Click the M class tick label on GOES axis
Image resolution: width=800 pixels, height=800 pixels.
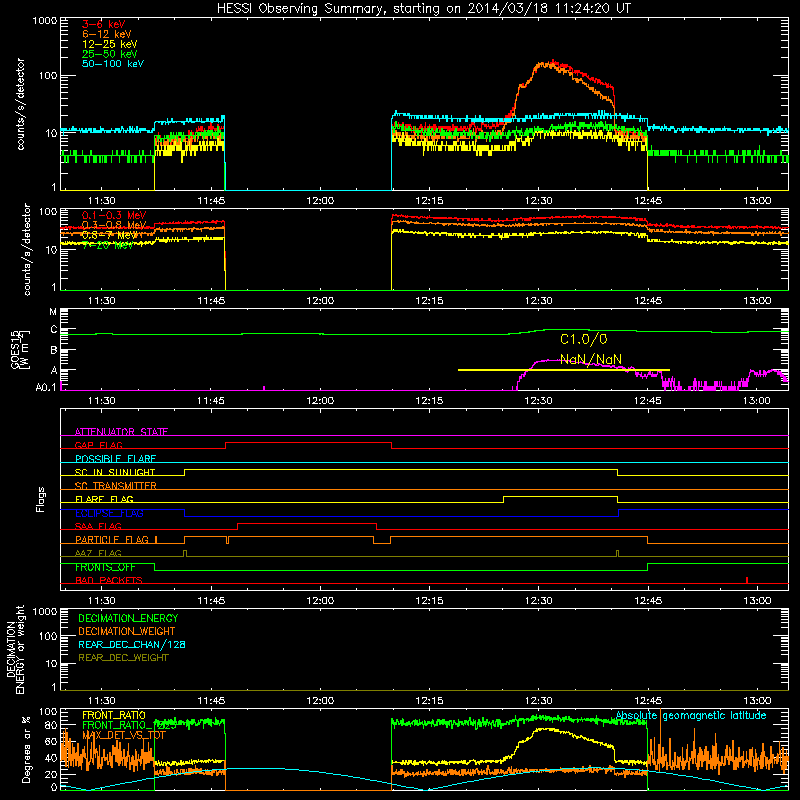[x=53, y=312]
